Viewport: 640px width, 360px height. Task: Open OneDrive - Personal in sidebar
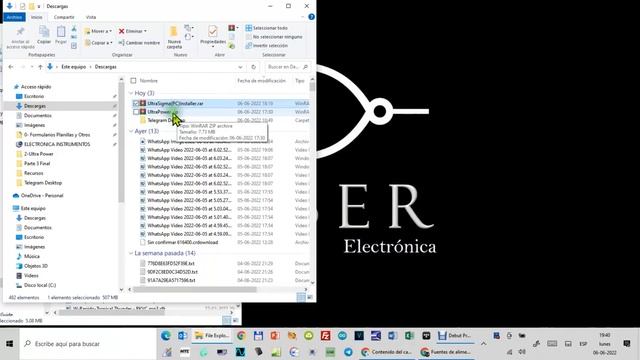pyautogui.click(x=42, y=196)
